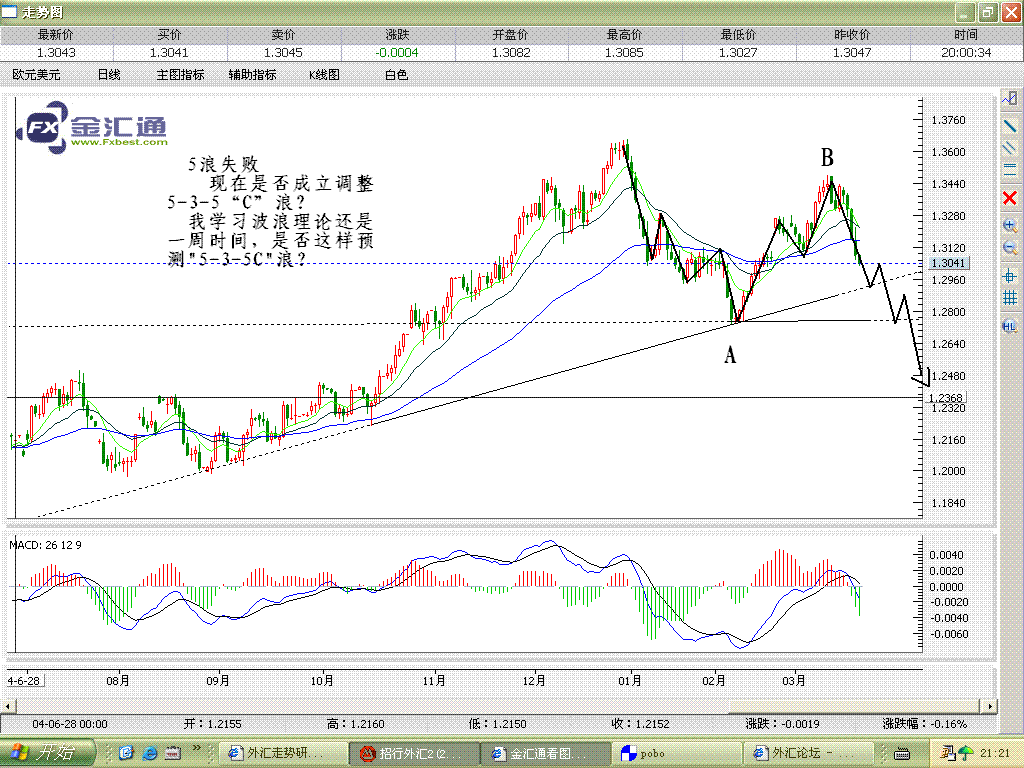This screenshot has height=768, width=1024.
Task: Zoom out of the chart
Action: click(1010, 248)
